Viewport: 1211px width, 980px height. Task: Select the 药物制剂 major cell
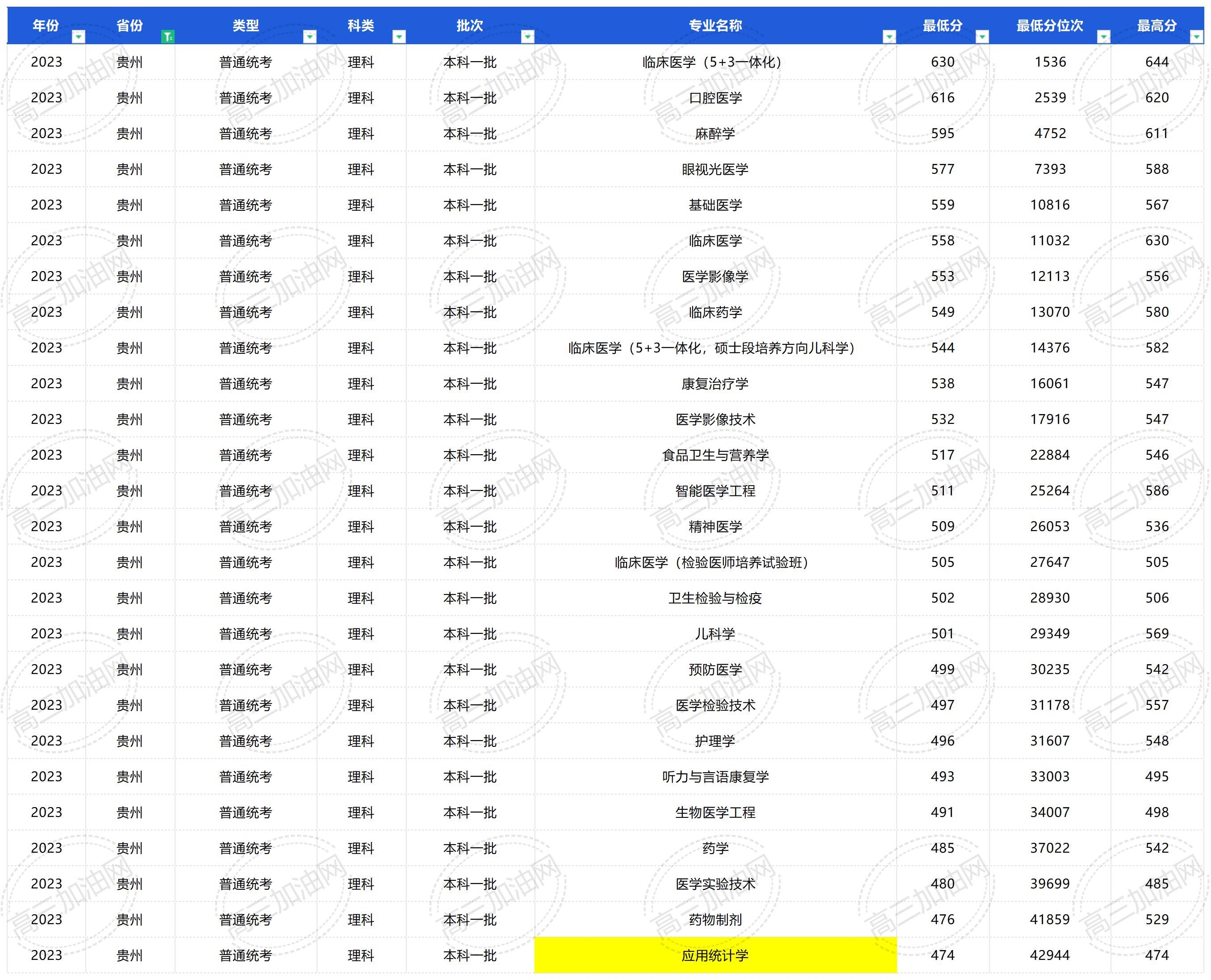(715, 920)
